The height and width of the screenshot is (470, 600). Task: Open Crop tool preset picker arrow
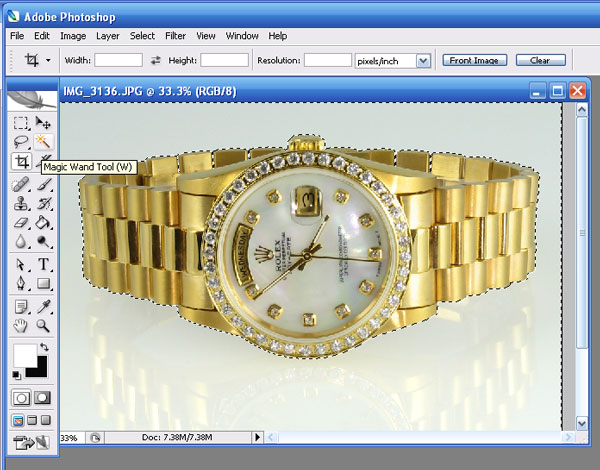point(48,60)
